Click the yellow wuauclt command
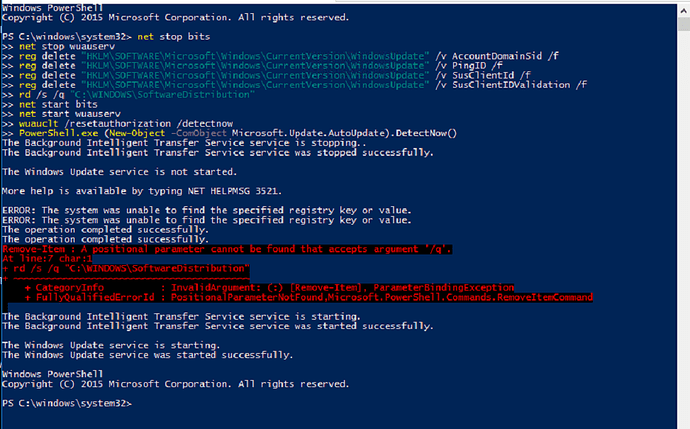The image size is (690, 429). pyautogui.click(x=38, y=124)
